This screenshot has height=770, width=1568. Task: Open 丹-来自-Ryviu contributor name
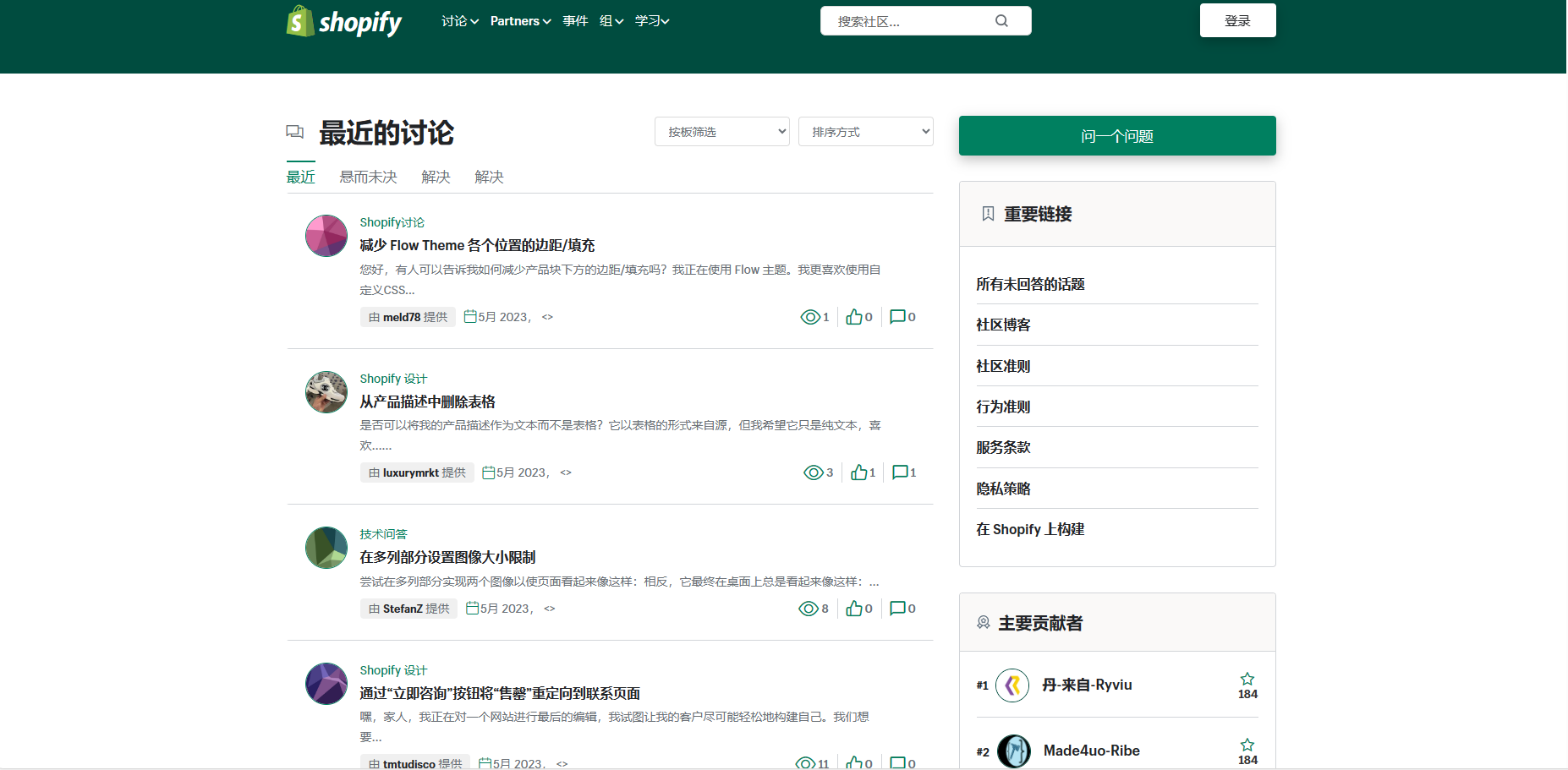[1087, 685]
